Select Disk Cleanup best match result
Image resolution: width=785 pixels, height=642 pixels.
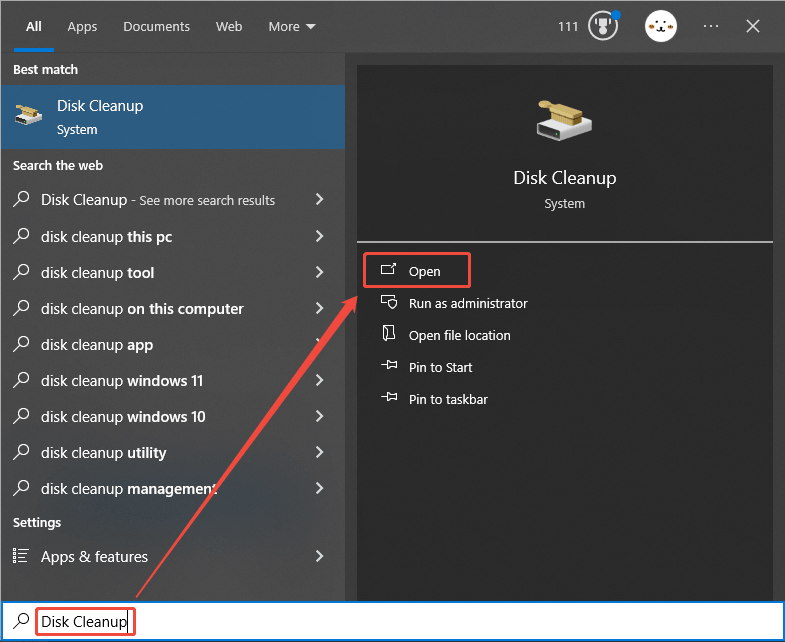173,117
